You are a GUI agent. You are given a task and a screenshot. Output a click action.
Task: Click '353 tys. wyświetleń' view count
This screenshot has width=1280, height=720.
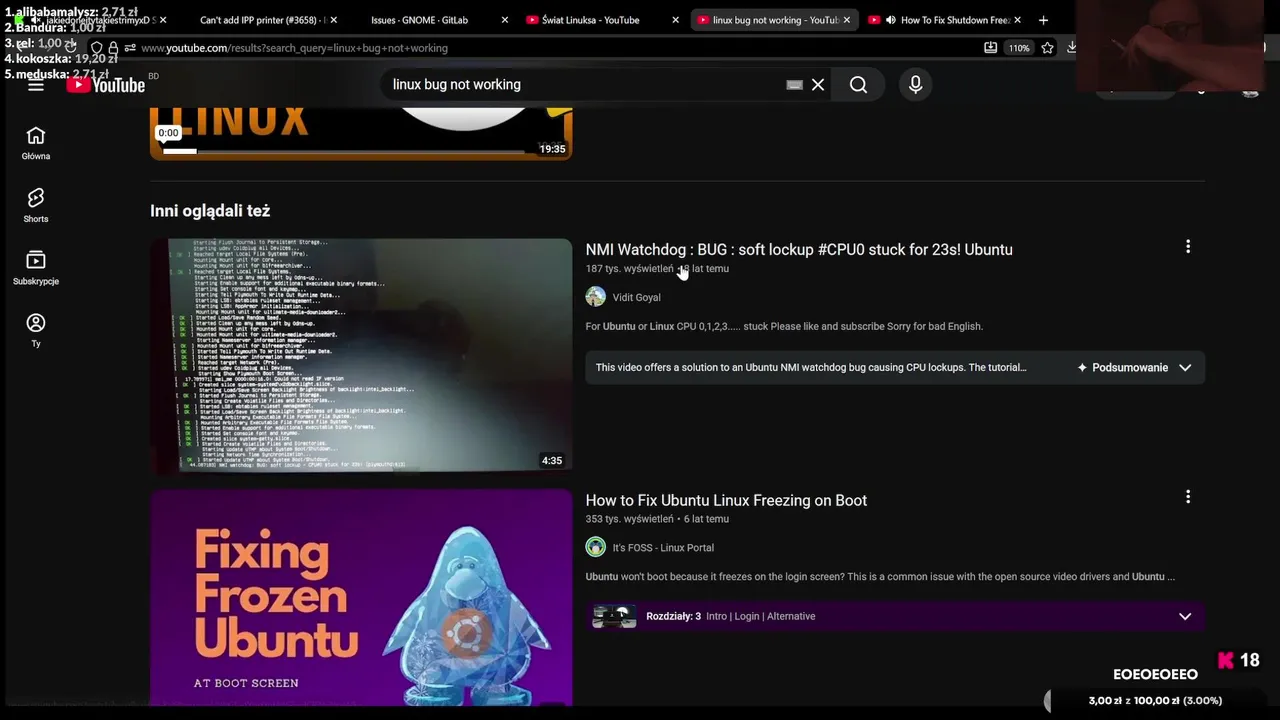click(629, 519)
